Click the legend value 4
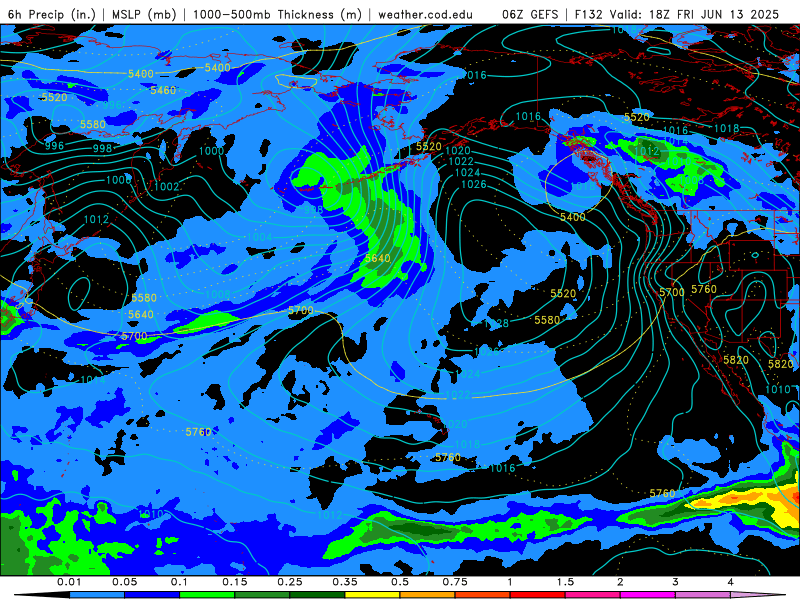This screenshot has height=600, width=800. [x=730, y=582]
